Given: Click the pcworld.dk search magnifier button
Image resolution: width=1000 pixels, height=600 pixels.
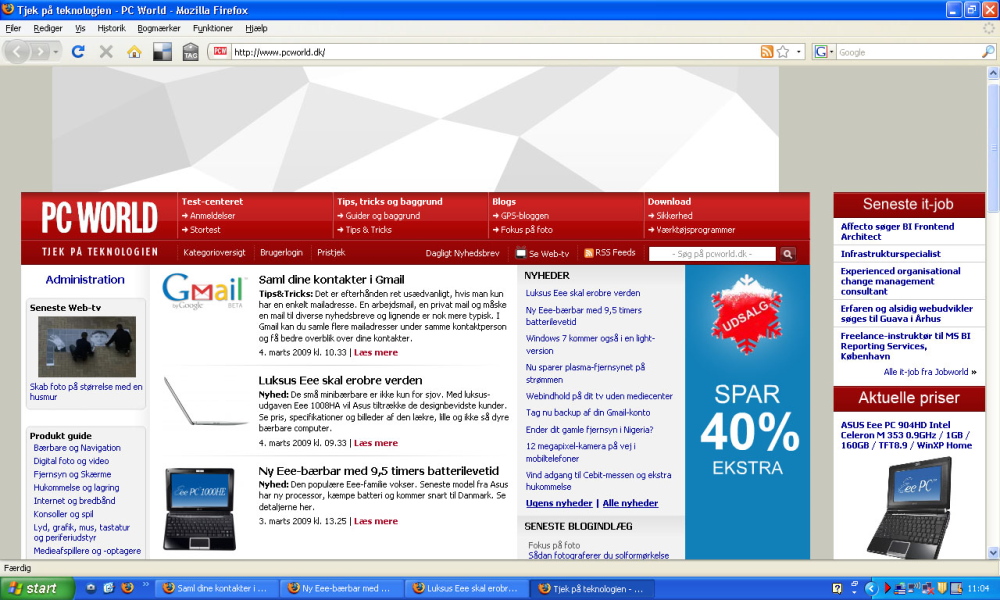Looking at the screenshot, I should pyautogui.click(x=788, y=254).
